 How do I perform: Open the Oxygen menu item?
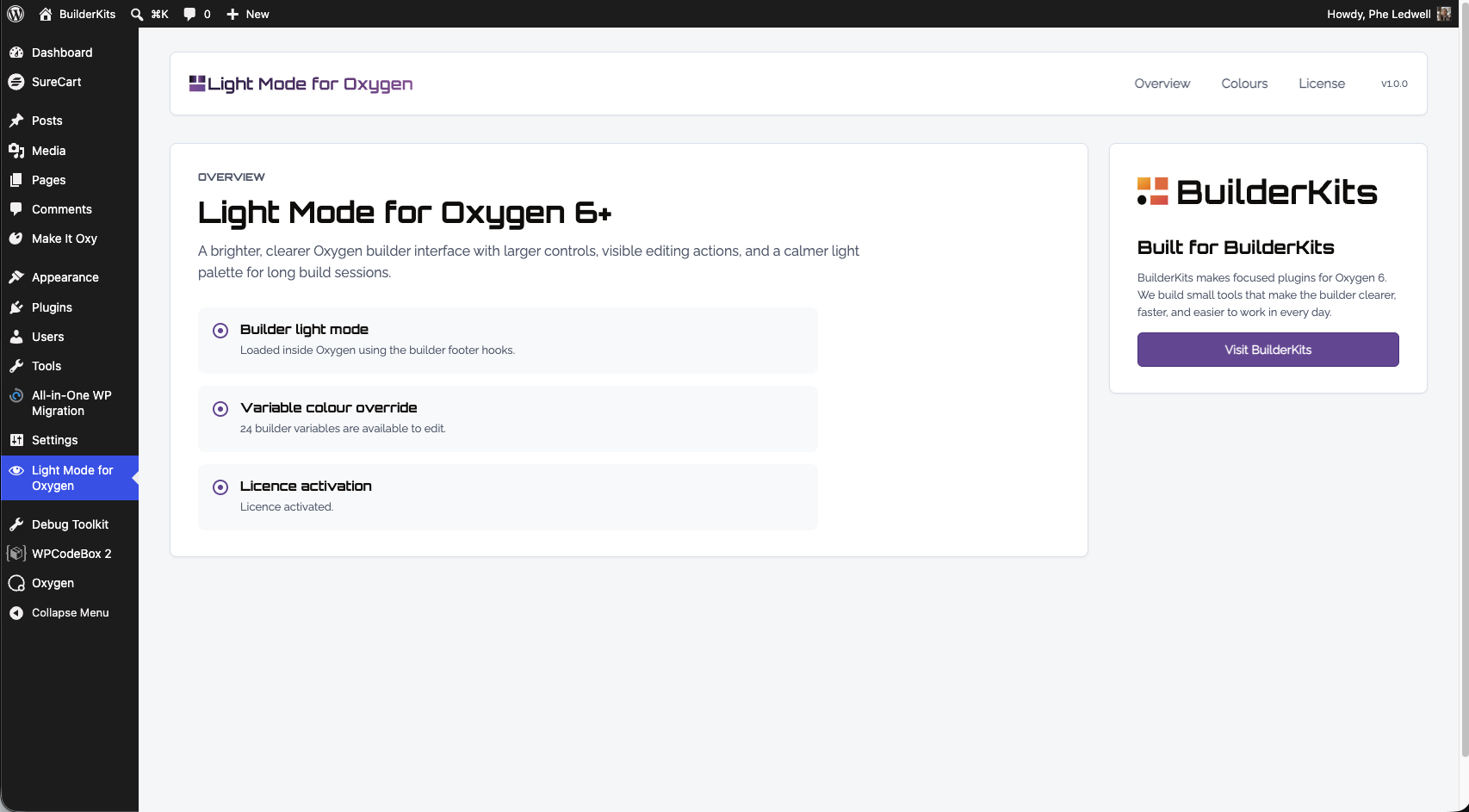[x=69, y=583]
